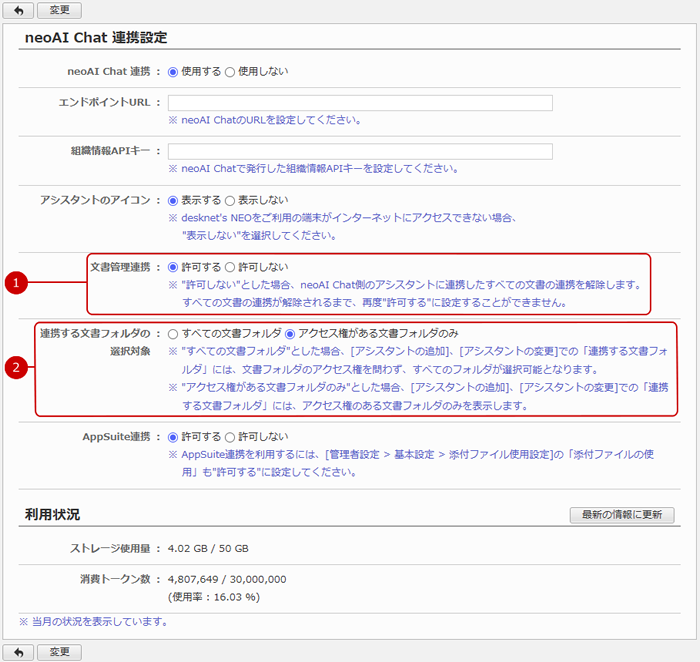Choose すべての文書フォルダ option

pyautogui.click(x=173, y=334)
